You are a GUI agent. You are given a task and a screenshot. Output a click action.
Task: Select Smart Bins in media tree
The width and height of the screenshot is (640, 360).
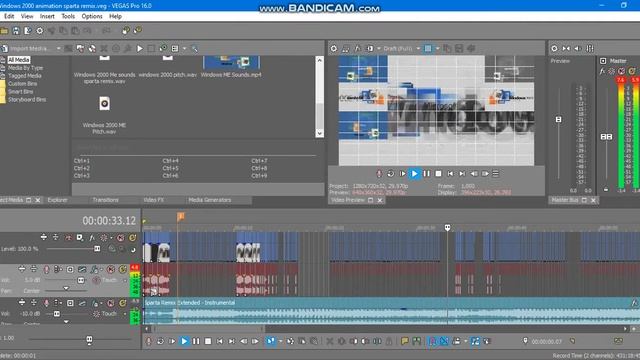click(x=20, y=91)
